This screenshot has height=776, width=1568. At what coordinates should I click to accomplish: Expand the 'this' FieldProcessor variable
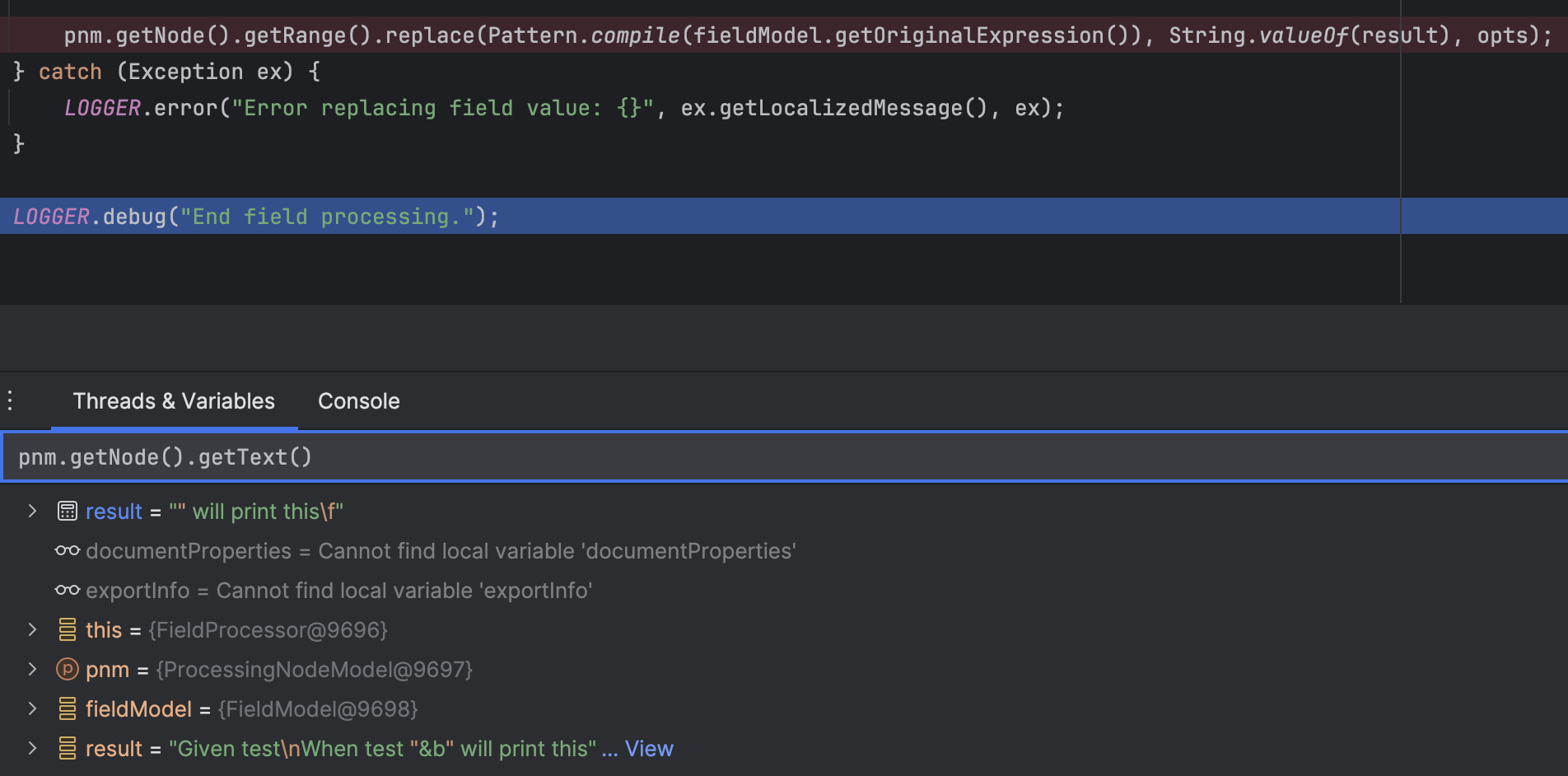(32, 630)
